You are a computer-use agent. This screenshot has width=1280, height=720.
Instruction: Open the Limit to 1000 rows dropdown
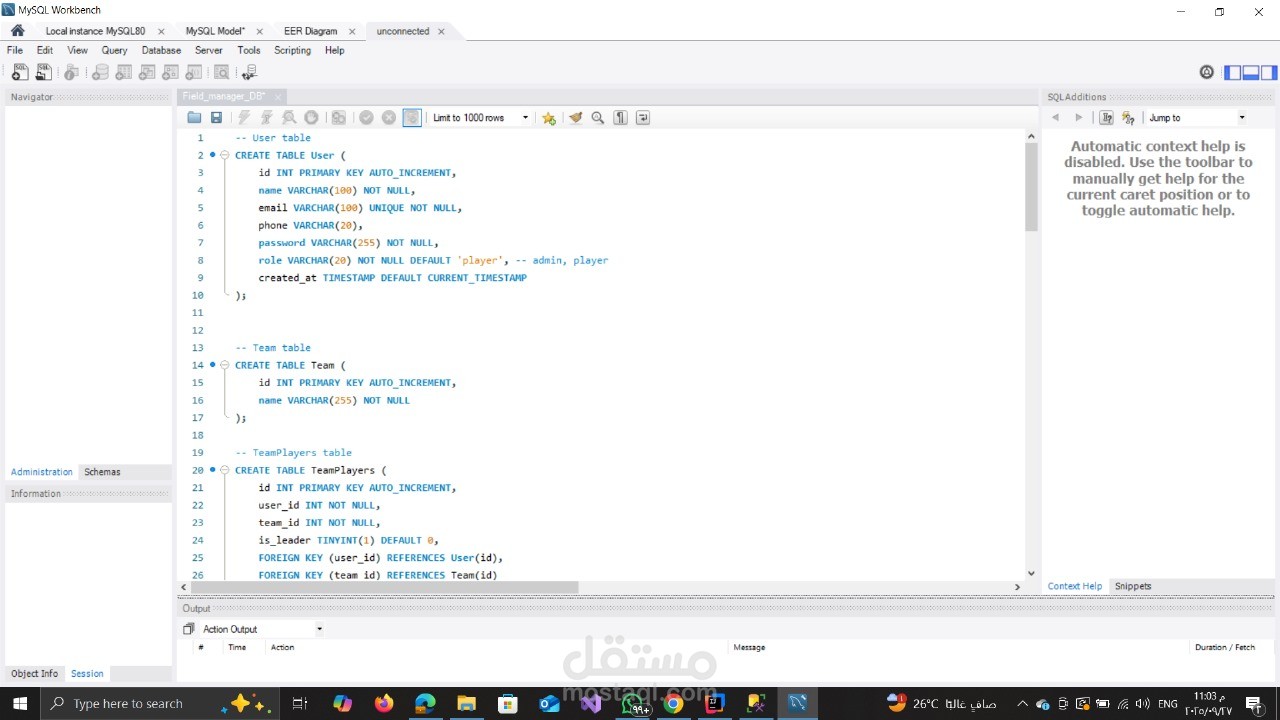tap(480, 118)
